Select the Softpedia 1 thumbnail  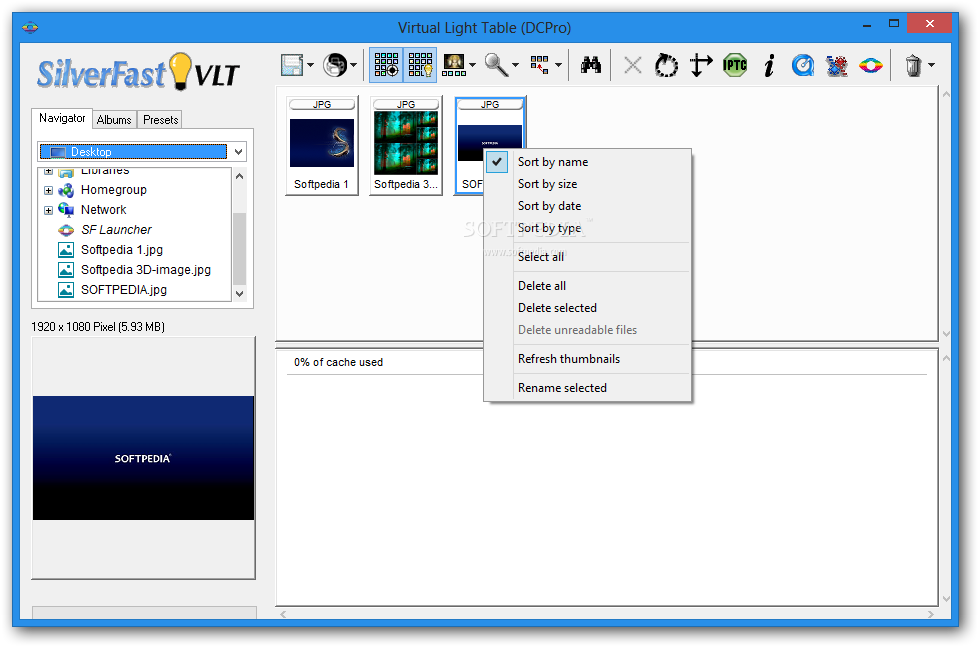point(321,144)
